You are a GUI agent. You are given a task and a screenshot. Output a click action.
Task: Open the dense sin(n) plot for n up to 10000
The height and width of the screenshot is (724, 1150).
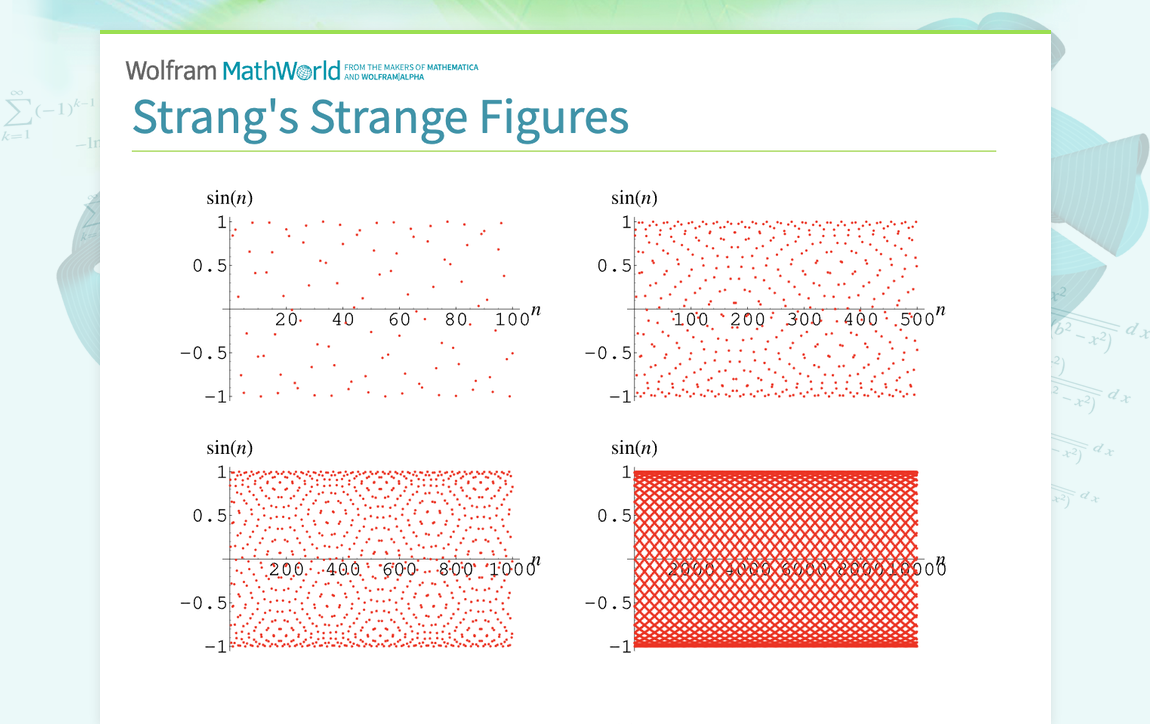pos(775,555)
